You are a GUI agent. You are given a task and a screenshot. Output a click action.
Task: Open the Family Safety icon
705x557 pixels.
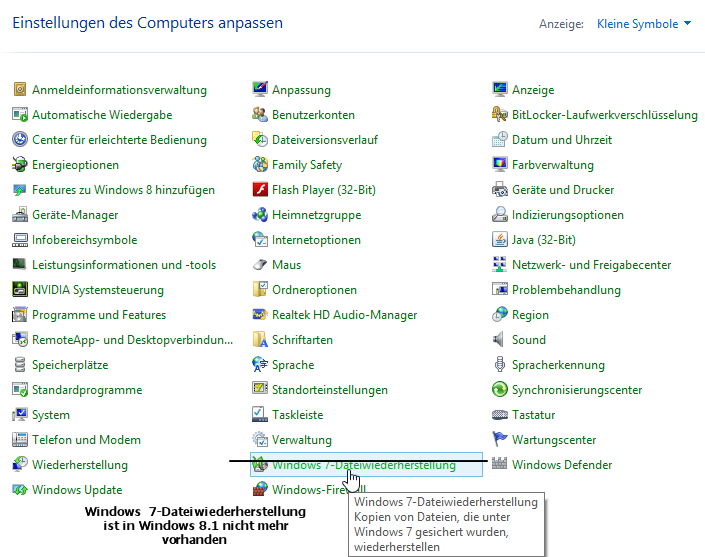click(x=260, y=165)
